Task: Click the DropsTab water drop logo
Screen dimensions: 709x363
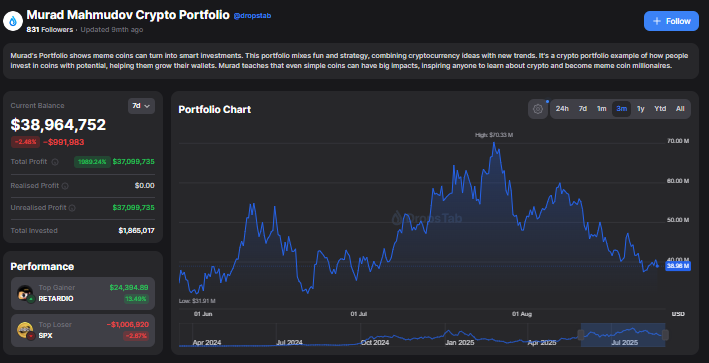Action: [13, 21]
